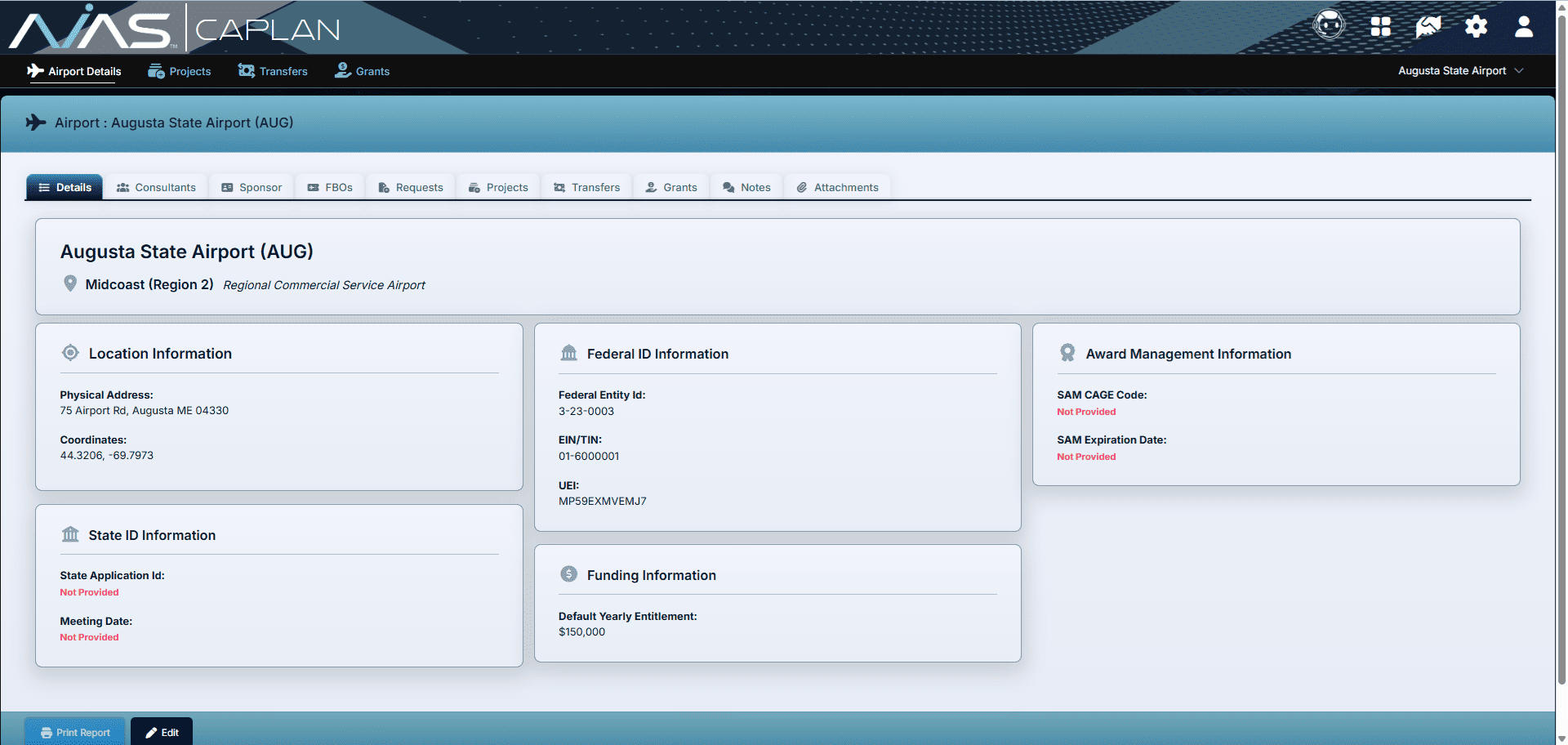Viewport: 1568px width, 745px height.
Task: Open the Attachments tab
Action: click(x=837, y=187)
